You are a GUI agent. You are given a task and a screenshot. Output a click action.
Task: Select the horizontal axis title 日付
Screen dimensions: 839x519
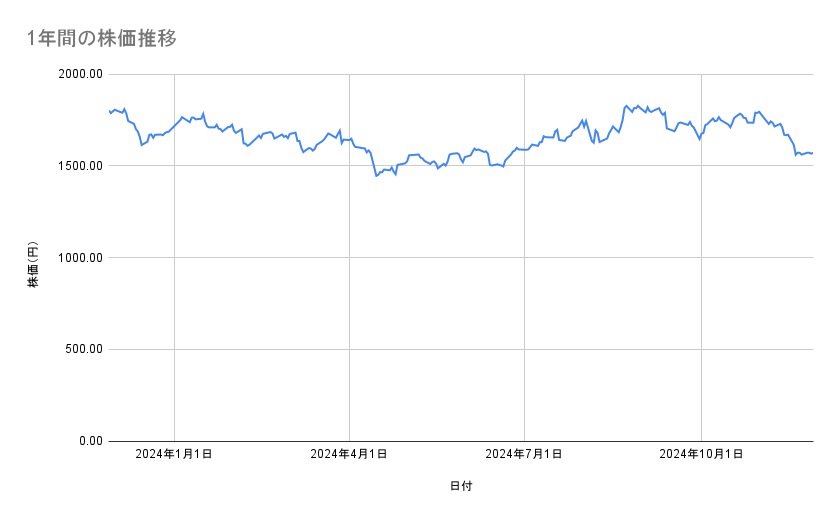[461, 486]
